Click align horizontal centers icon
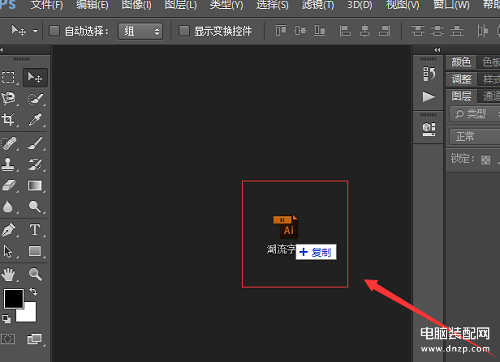The height and width of the screenshot is (362, 500). (x=365, y=31)
